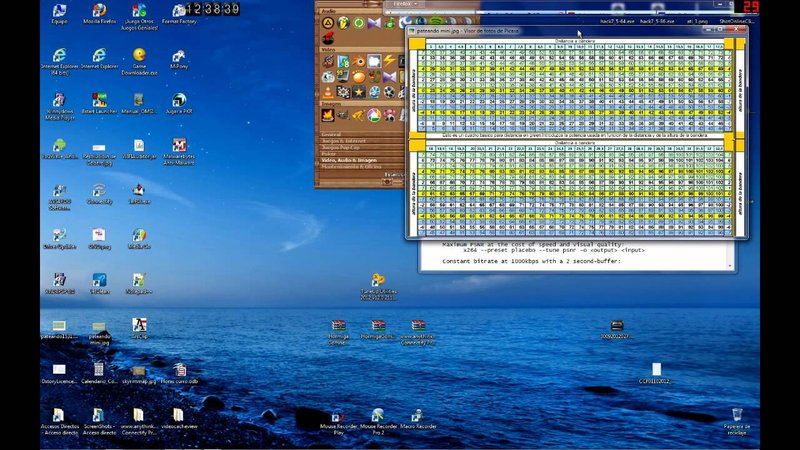Click the Blender icon in the Video section
The image size is (800, 450).
359,62
